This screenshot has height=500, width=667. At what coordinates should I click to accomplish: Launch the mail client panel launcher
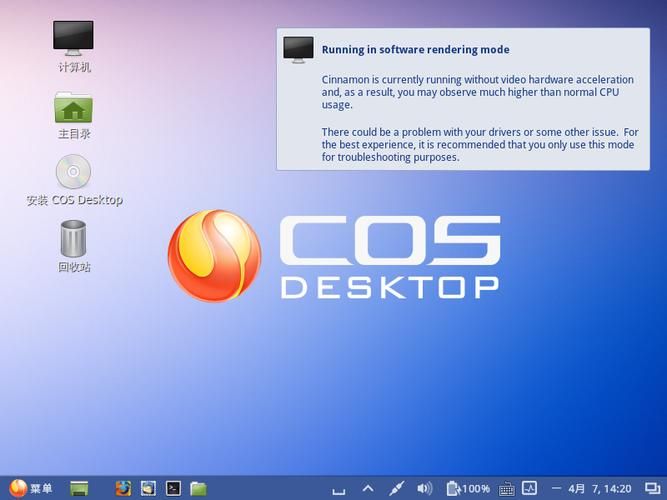[x=148, y=488]
